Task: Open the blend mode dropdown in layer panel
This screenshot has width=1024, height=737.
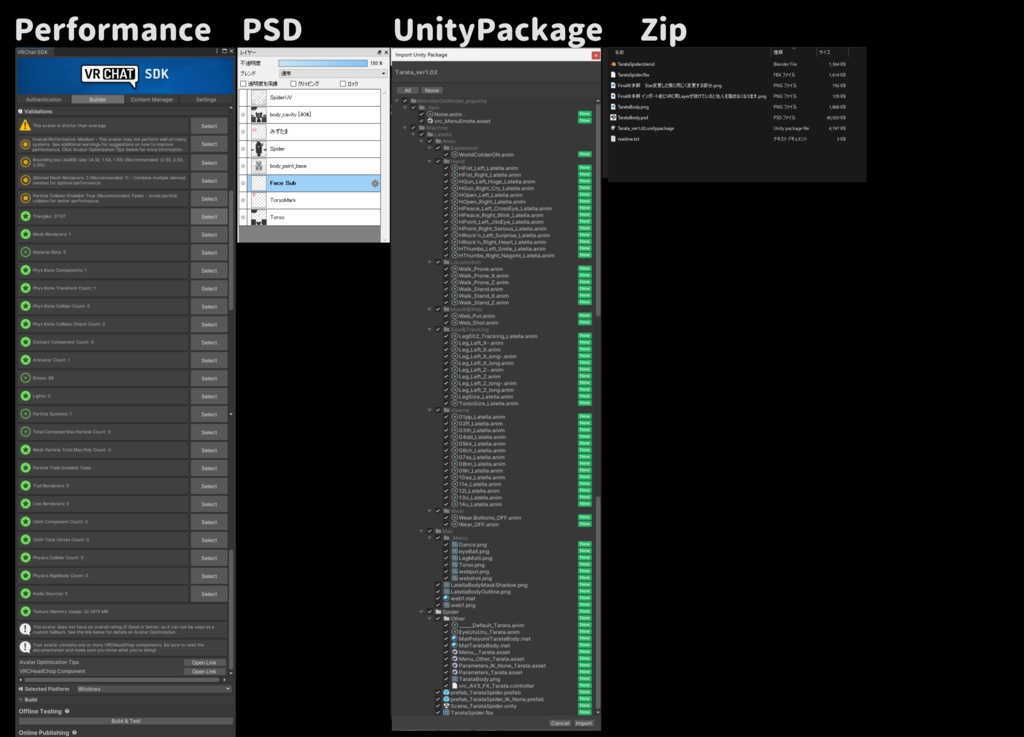Action: pos(333,73)
